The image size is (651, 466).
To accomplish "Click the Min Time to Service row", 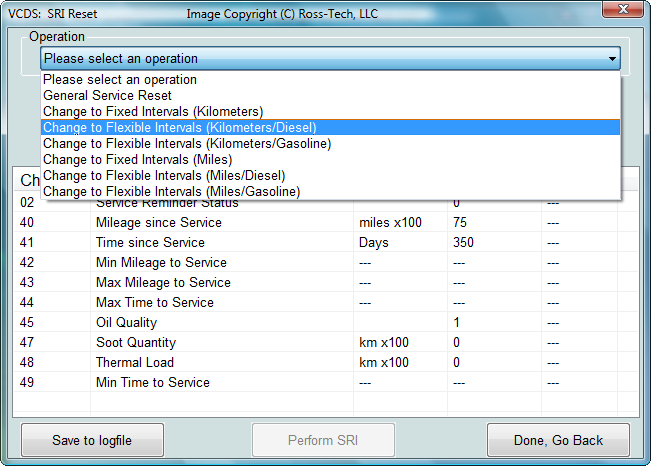I will click(x=153, y=382).
